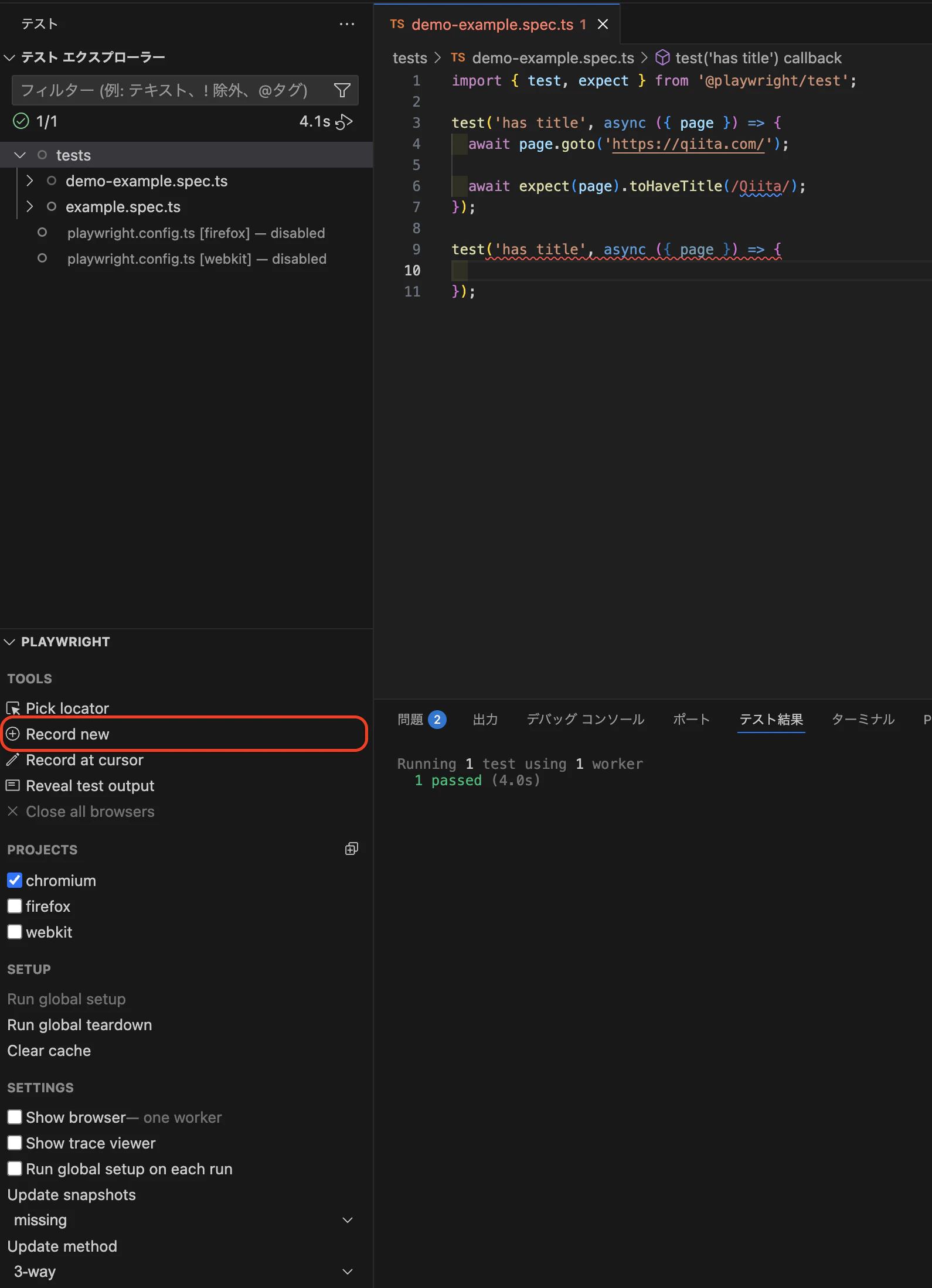932x1288 pixels.
Task: Click the Pick locator tool icon
Action: [x=13, y=708]
